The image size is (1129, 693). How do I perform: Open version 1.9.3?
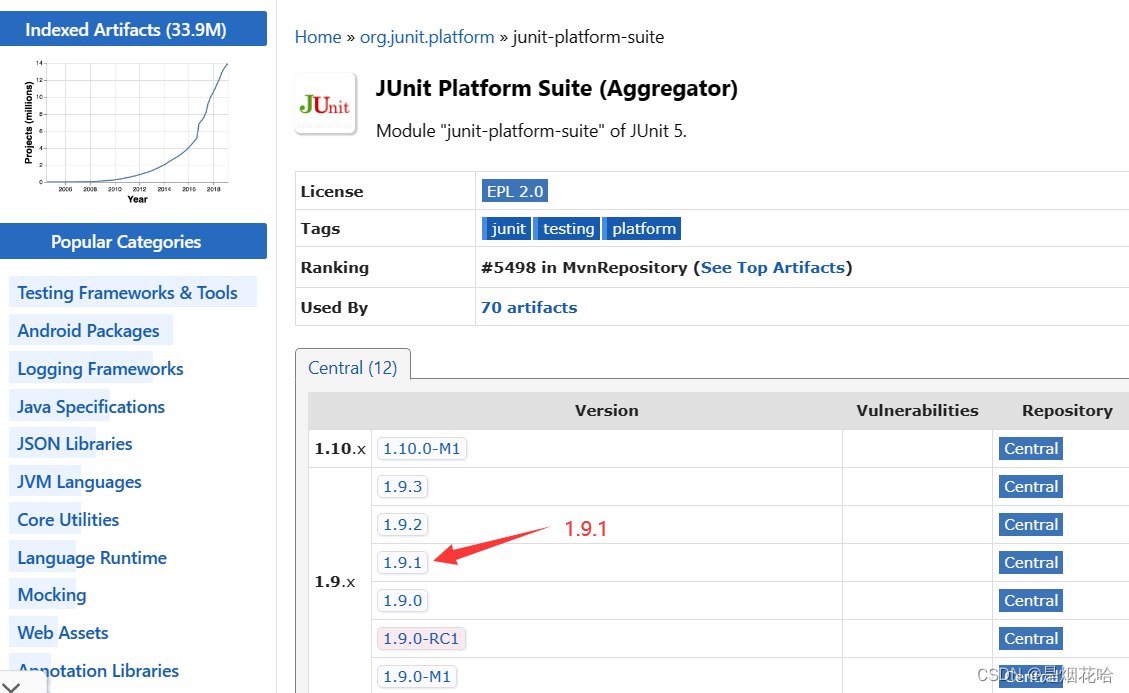point(402,486)
